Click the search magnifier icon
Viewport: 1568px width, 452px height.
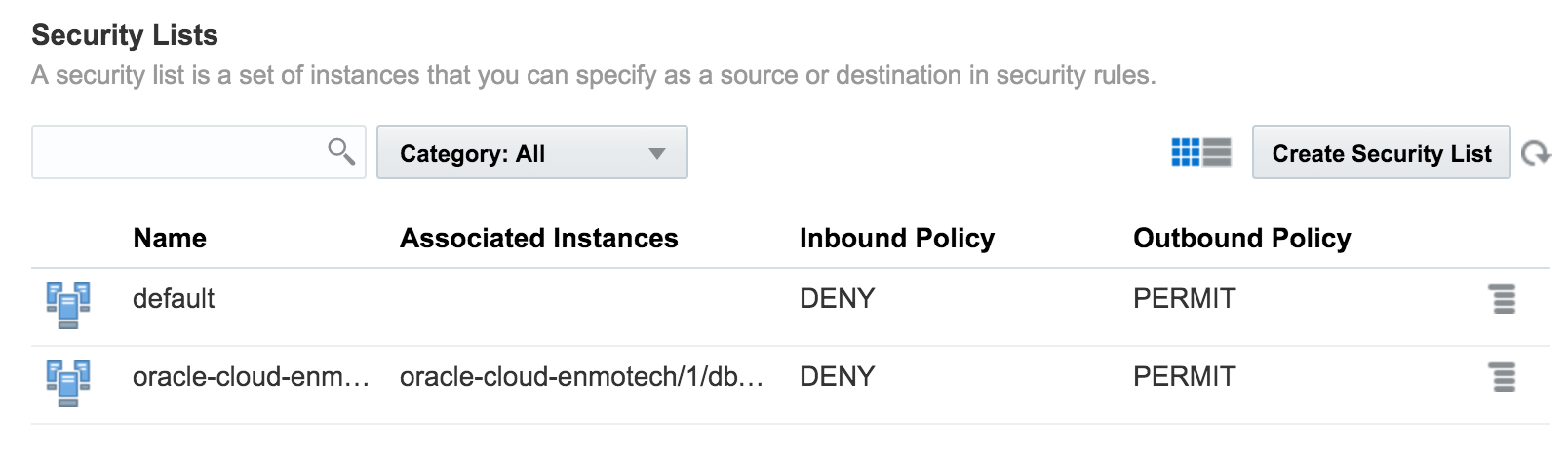(340, 152)
